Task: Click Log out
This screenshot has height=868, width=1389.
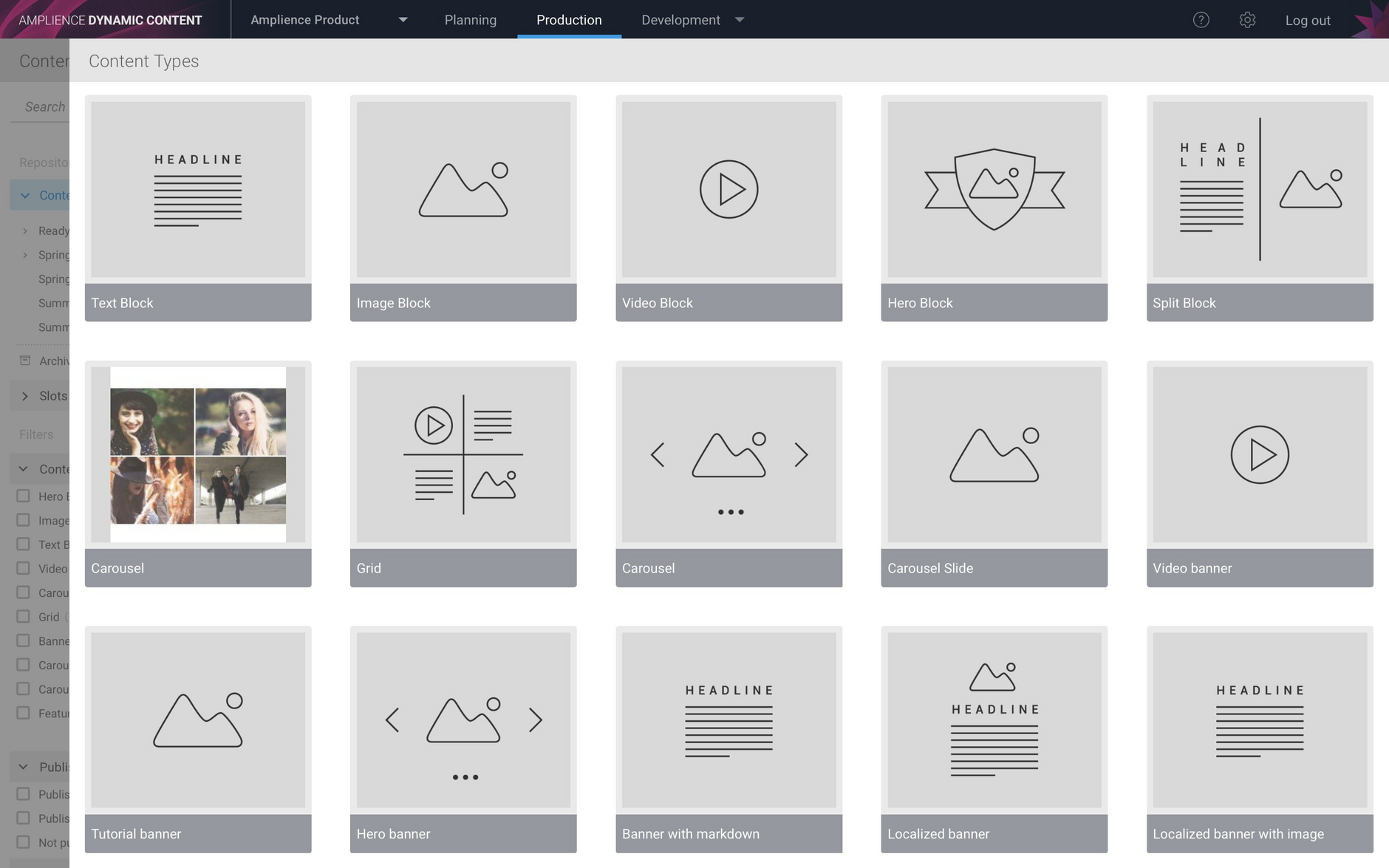Action: (1307, 20)
